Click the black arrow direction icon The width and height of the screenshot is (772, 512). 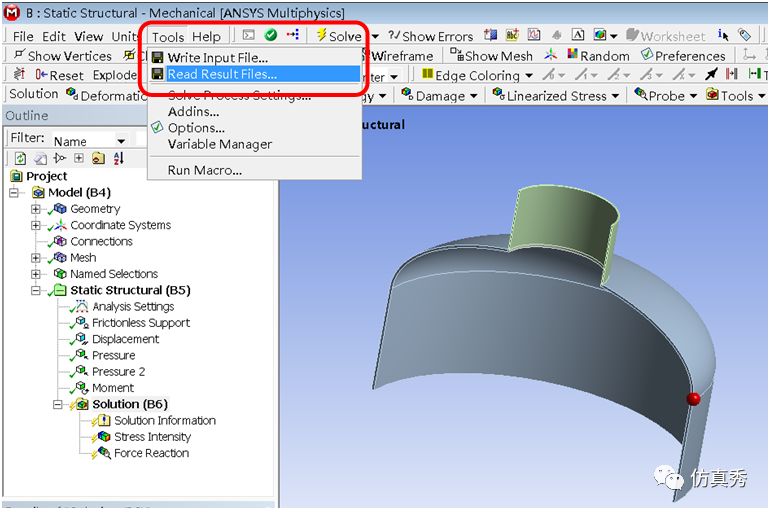pyautogui.click(x=711, y=74)
